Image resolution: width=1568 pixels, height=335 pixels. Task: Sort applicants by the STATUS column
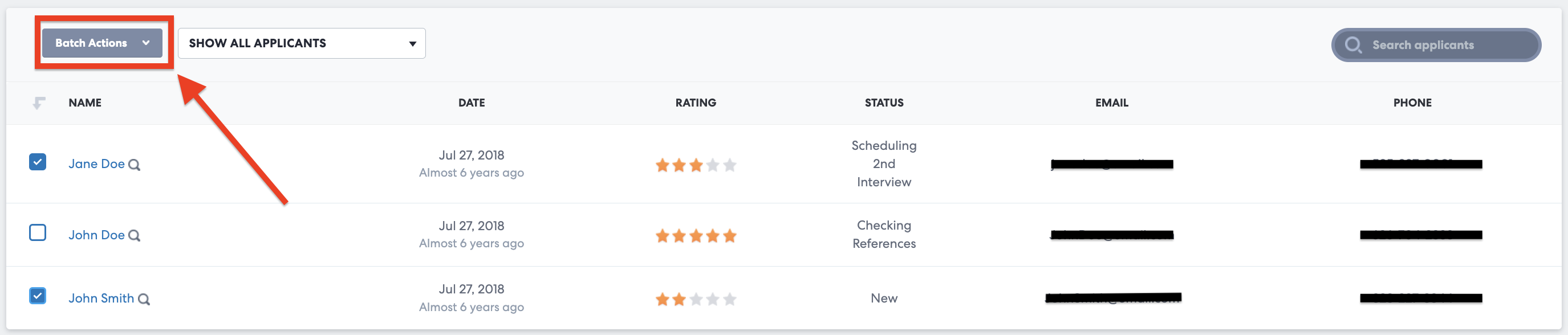tap(884, 103)
